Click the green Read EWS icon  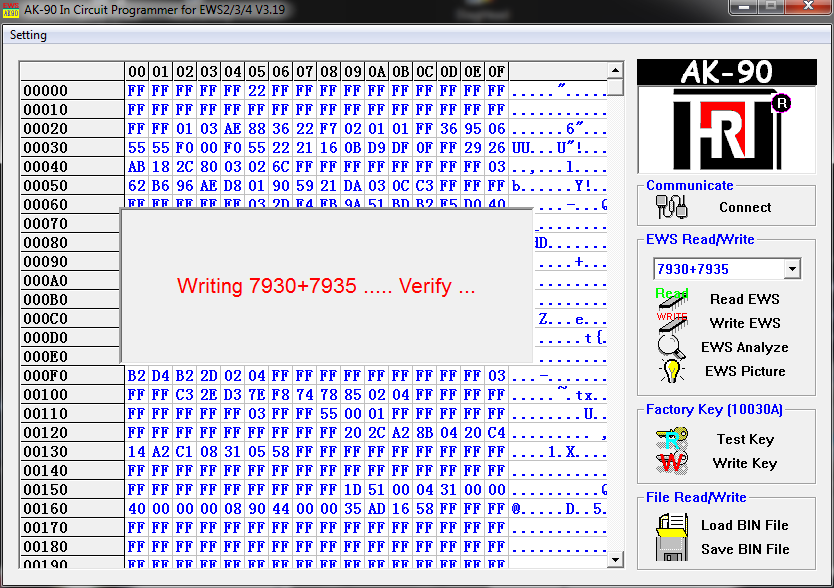pos(671,298)
